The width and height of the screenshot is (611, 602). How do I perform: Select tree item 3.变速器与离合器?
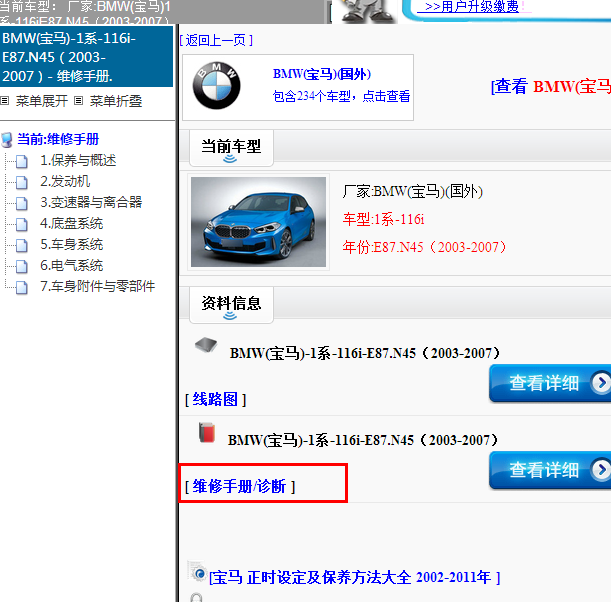(91, 203)
